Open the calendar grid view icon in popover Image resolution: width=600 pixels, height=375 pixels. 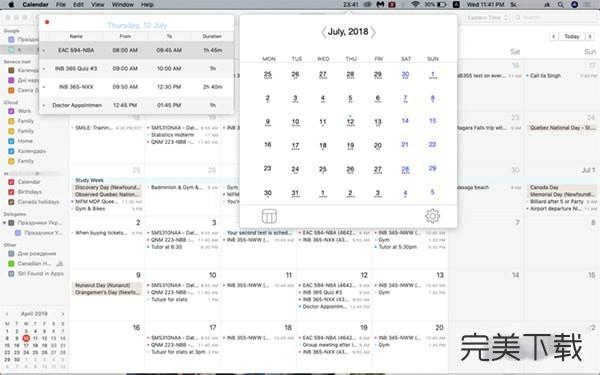click(269, 216)
